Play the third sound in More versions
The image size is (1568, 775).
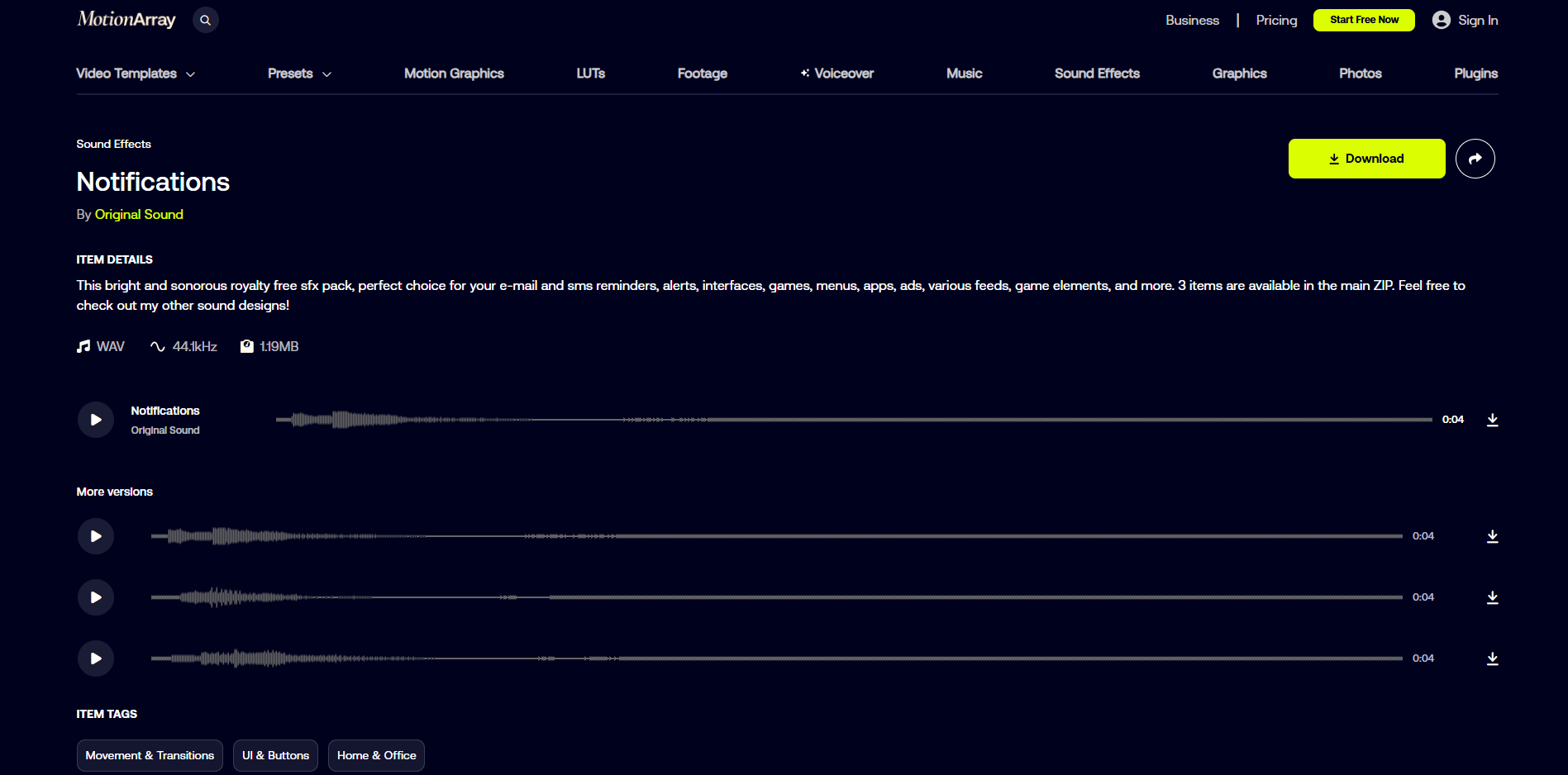95,658
